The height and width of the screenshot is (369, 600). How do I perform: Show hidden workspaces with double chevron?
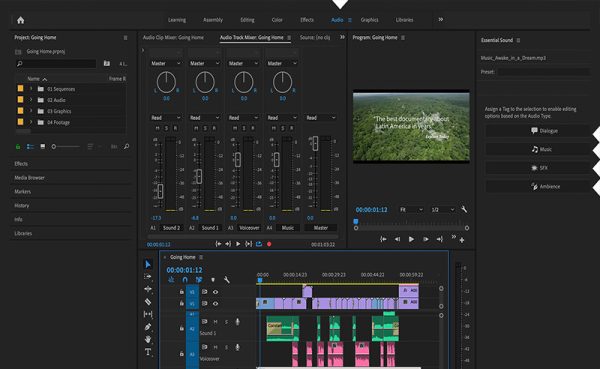pyautogui.click(x=441, y=20)
